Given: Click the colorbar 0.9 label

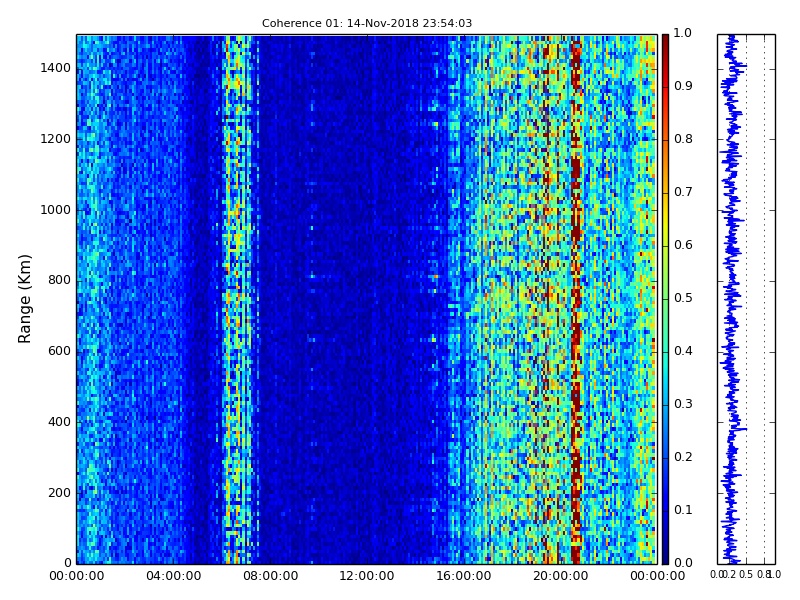Looking at the screenshot, I should click(683, 86).
